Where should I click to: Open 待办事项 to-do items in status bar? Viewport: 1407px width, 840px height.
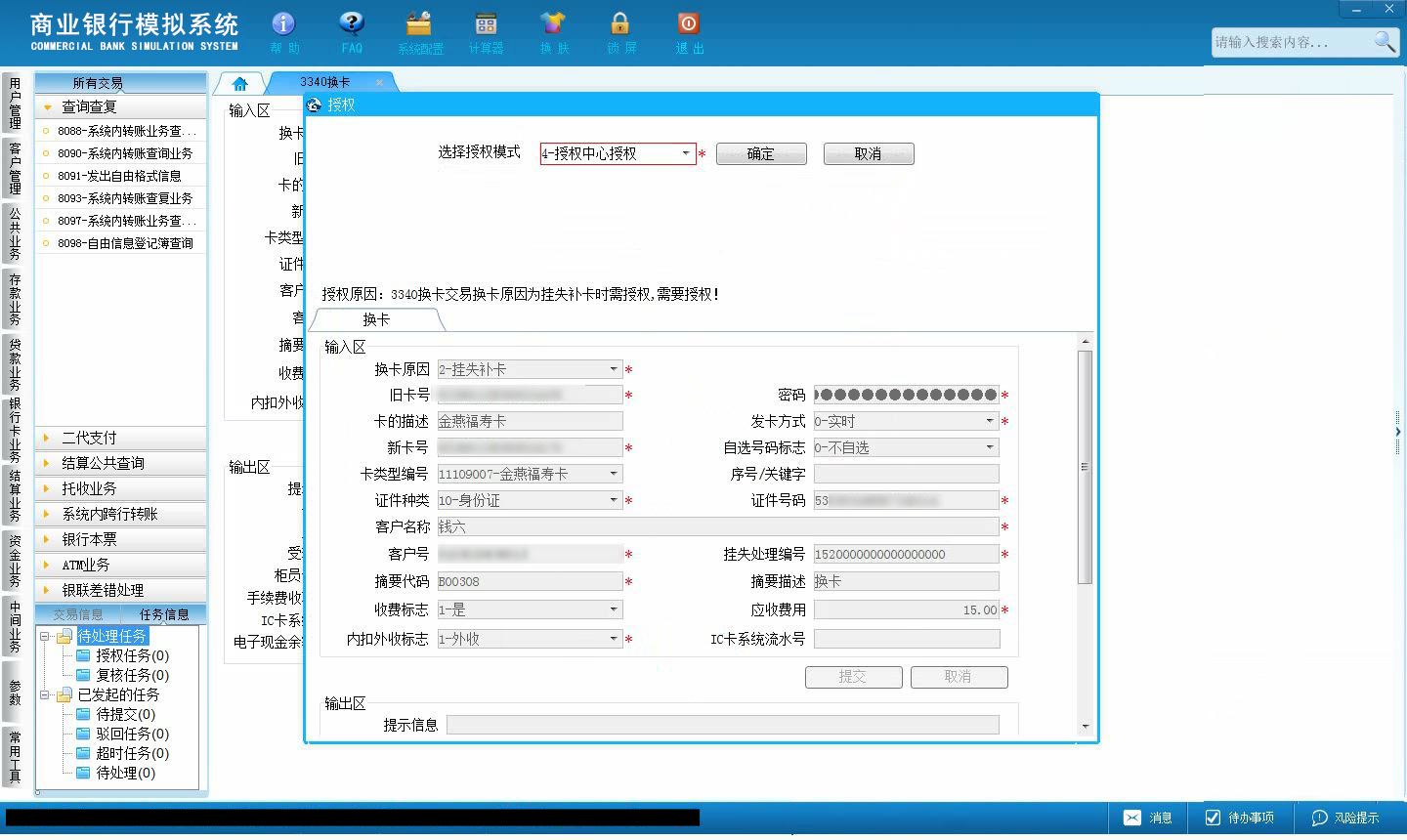(x=1239, y=818)
